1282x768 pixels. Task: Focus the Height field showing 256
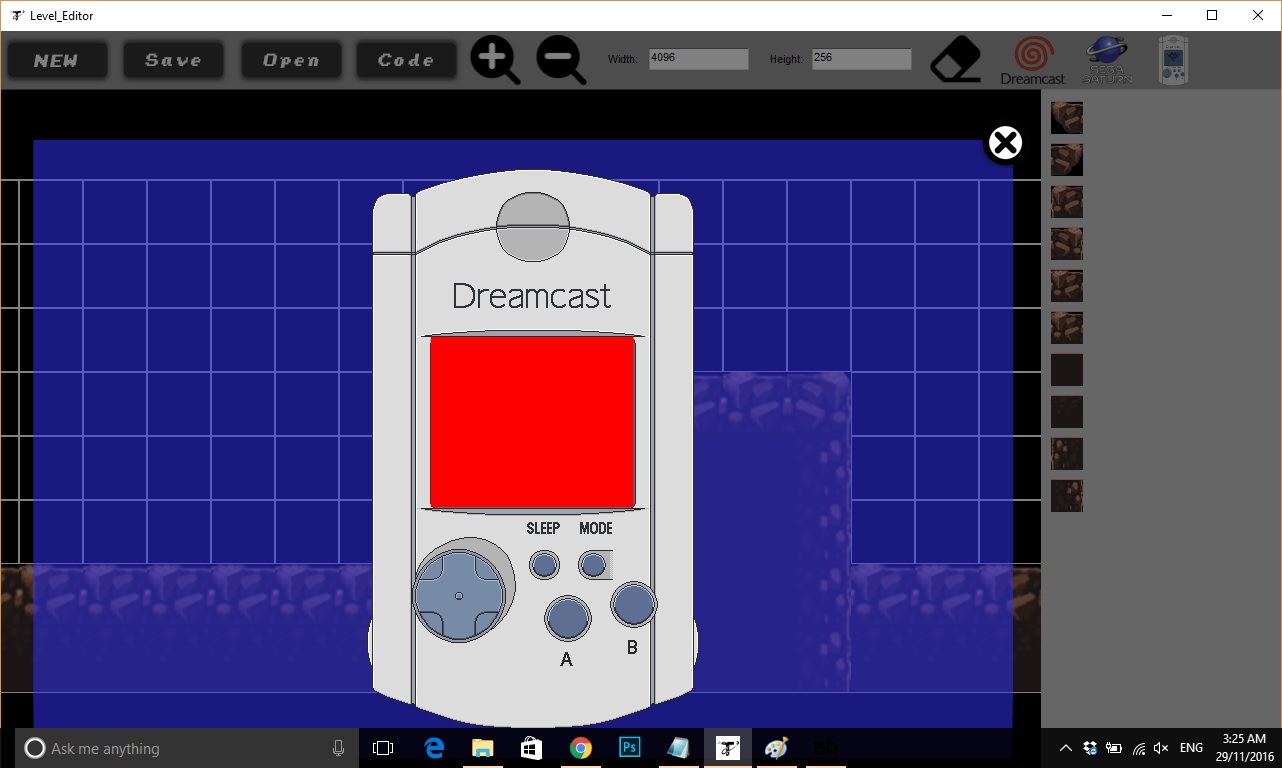pyautogui.click(x=861, y=59)
